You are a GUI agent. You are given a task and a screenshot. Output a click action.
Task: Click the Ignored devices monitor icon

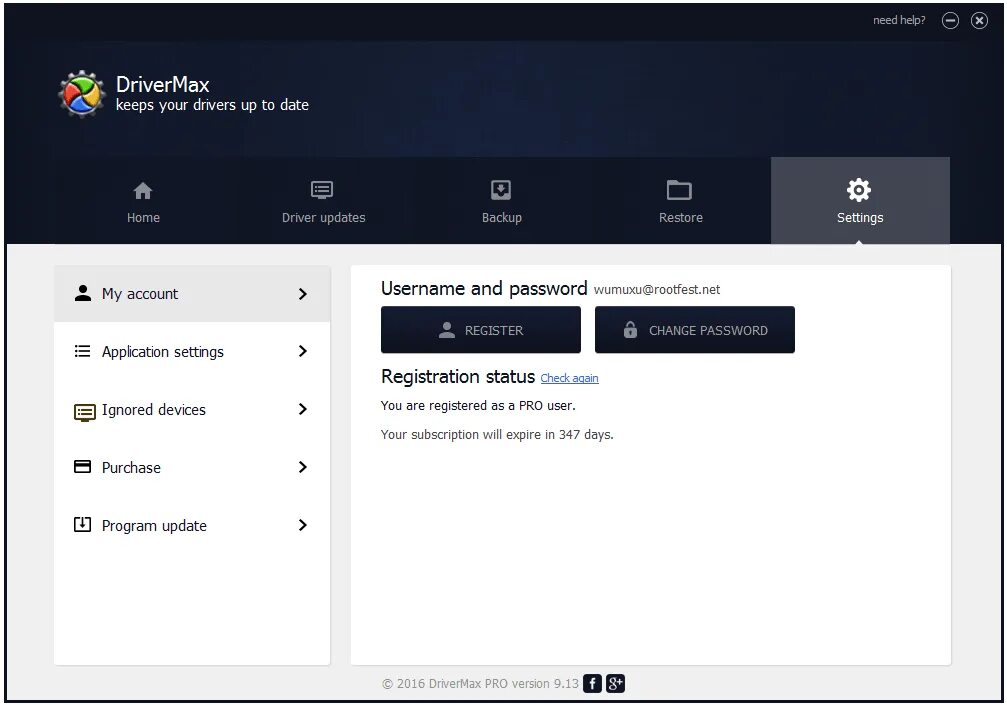click(x=85, y=412)
